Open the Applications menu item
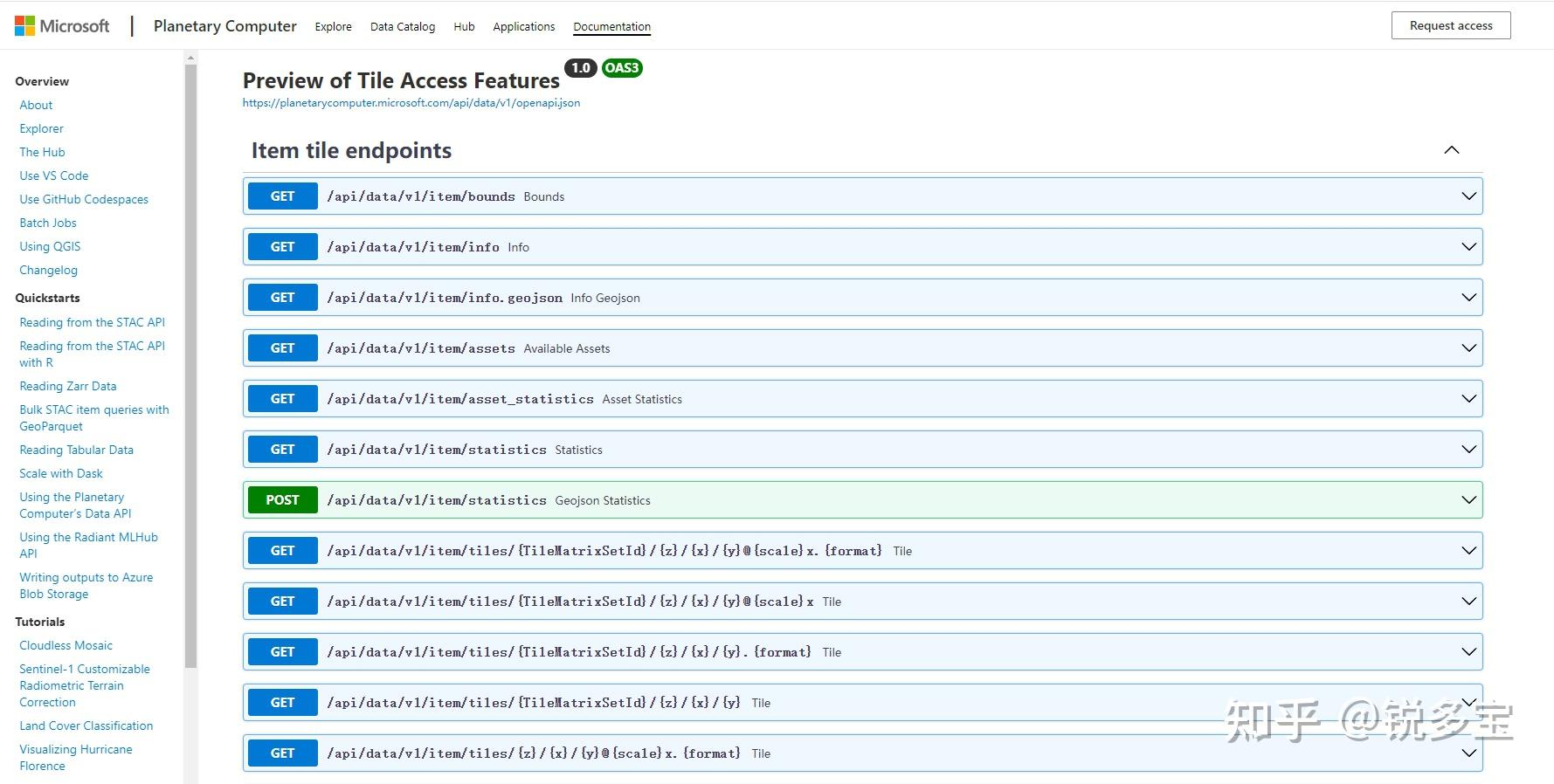This screenshot has height=784, width=1554. 524,27
